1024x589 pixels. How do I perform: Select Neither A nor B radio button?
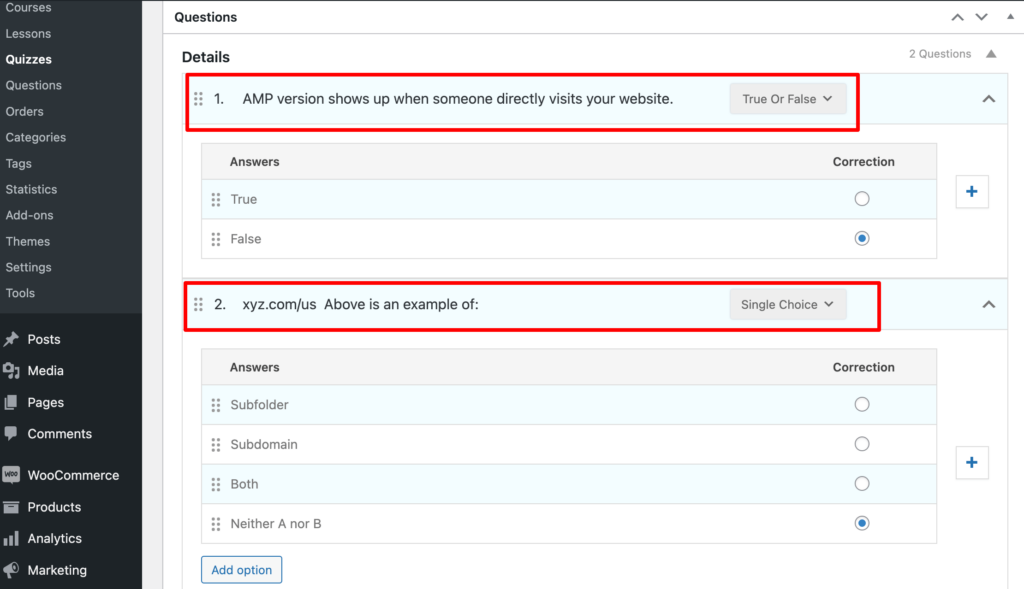click(862, 523)
